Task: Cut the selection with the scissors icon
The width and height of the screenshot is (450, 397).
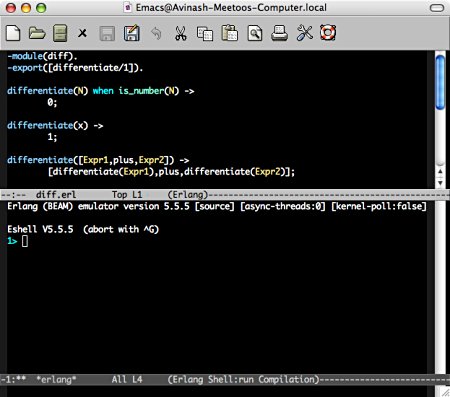Action: [181, 33]
